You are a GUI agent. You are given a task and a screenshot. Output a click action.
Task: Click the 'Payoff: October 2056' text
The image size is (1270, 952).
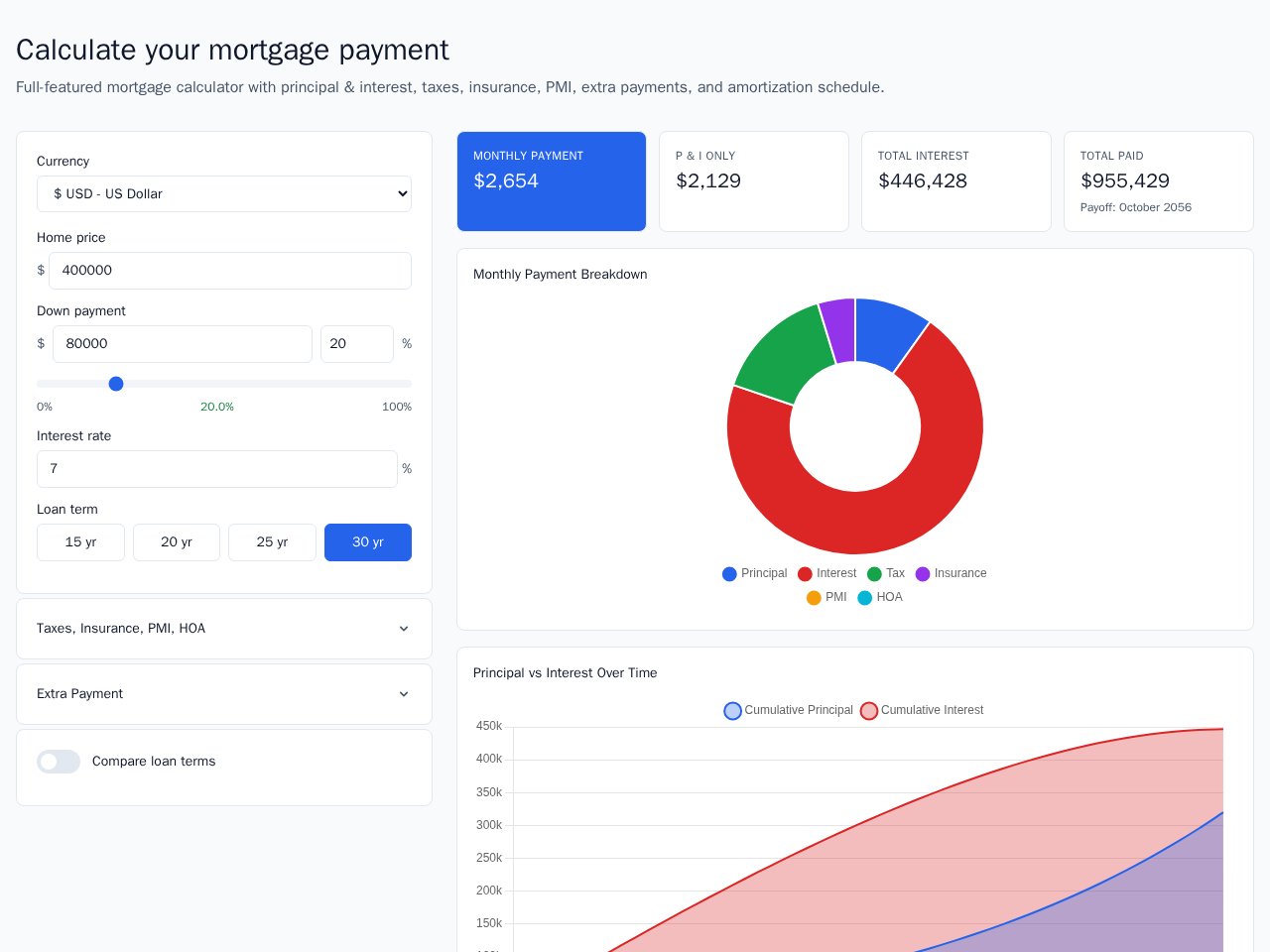point(1136,207)
